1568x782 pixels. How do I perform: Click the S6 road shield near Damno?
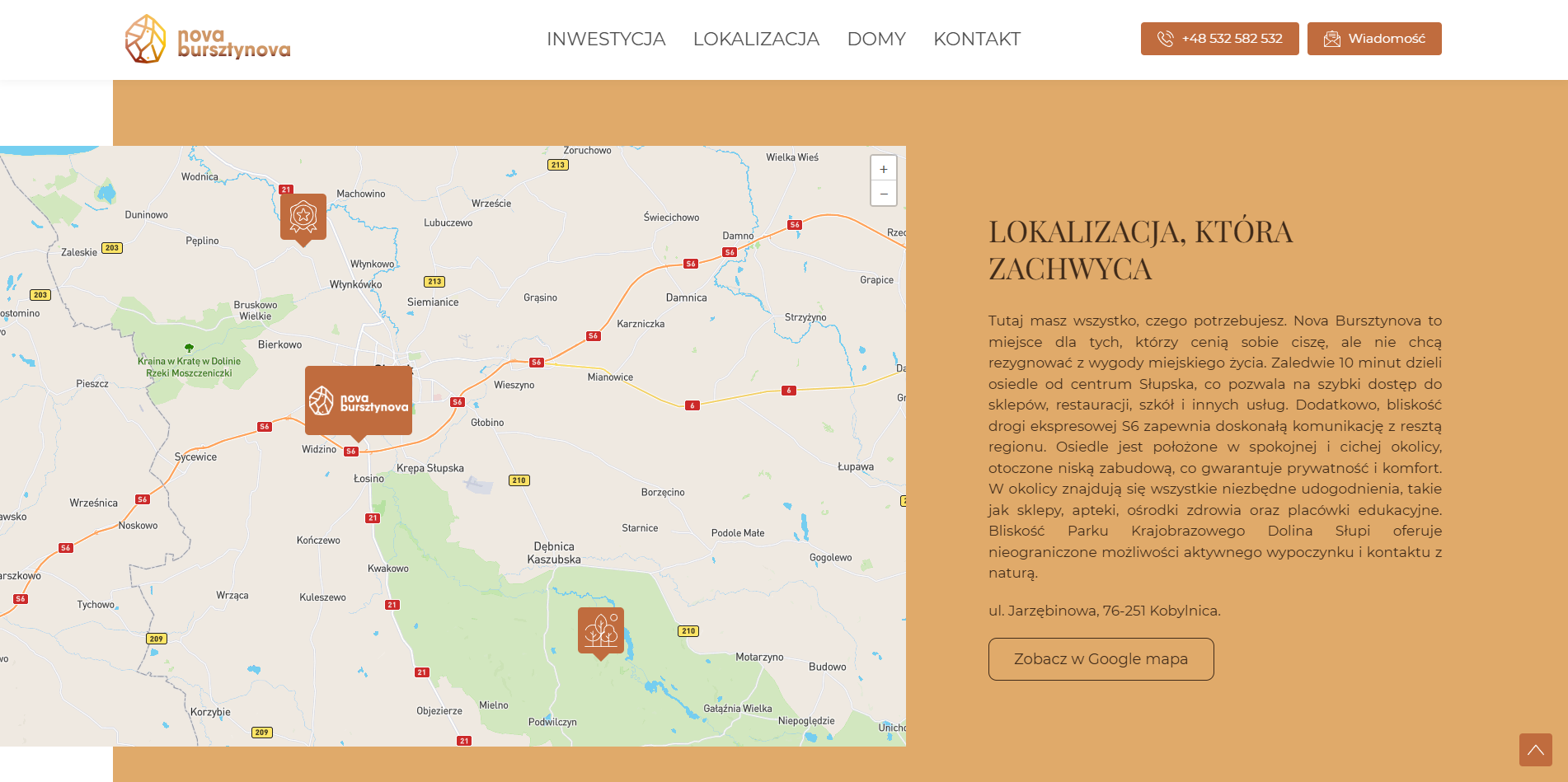tap(730, 252)
